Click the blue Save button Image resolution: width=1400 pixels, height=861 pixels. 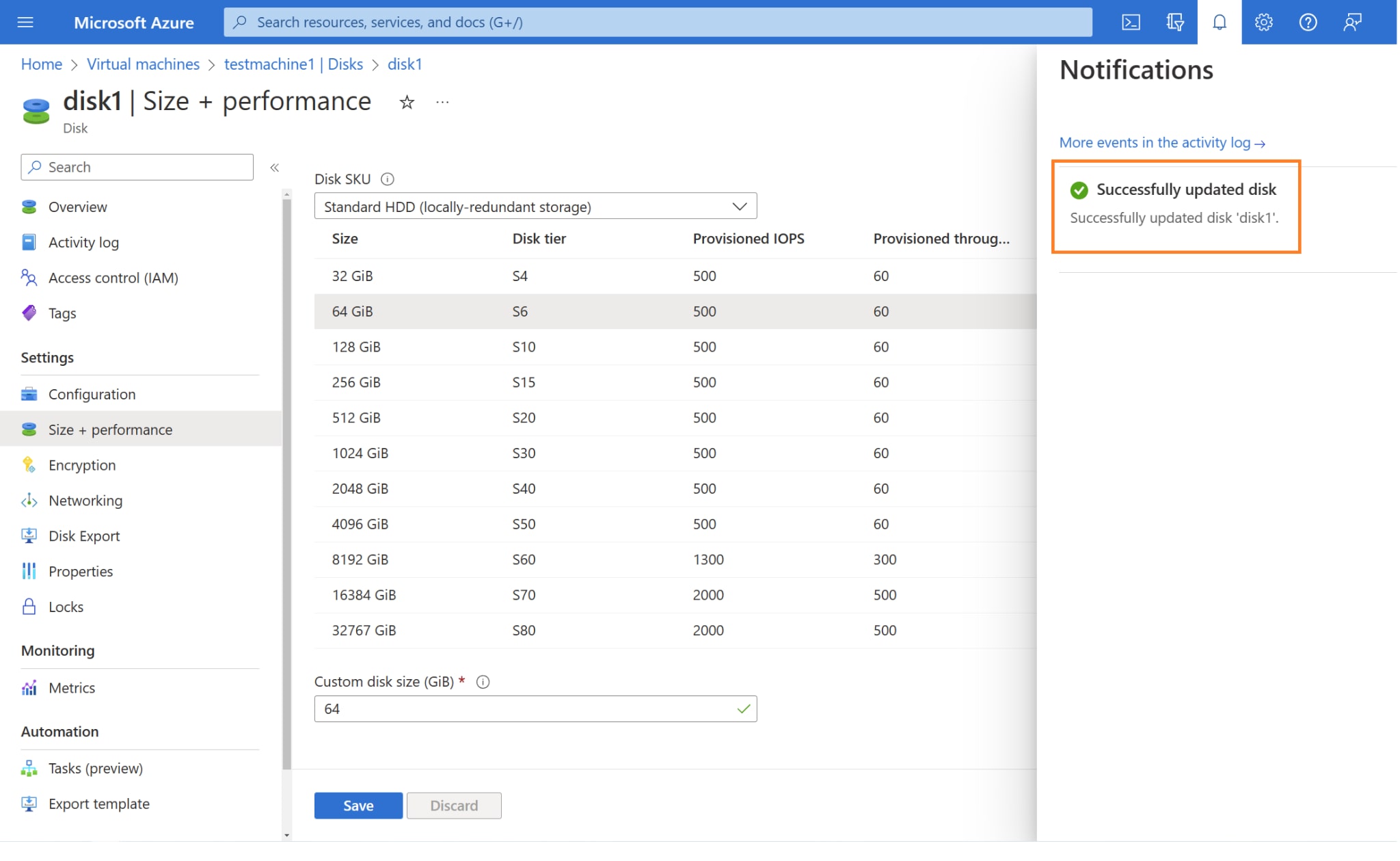358,806
